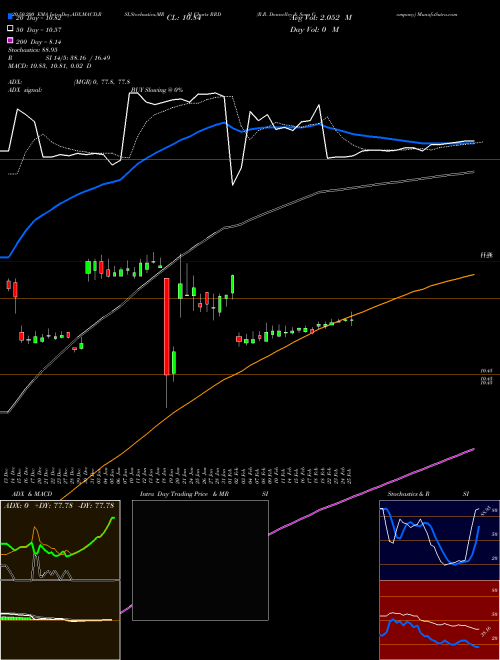The image size is (500, 660).
Task: Click the white 50 Day legend swatch
Action: tap(10, 29)
